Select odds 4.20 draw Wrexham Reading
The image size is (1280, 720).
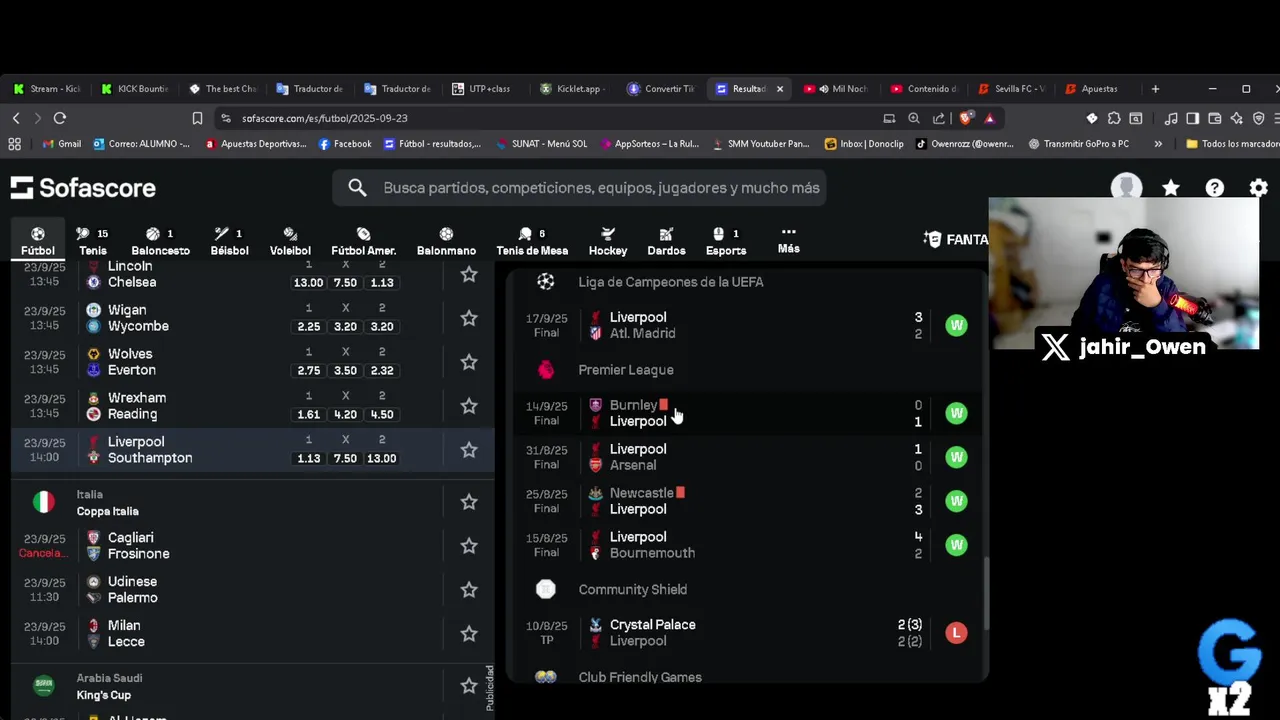[x=345, y=414]
